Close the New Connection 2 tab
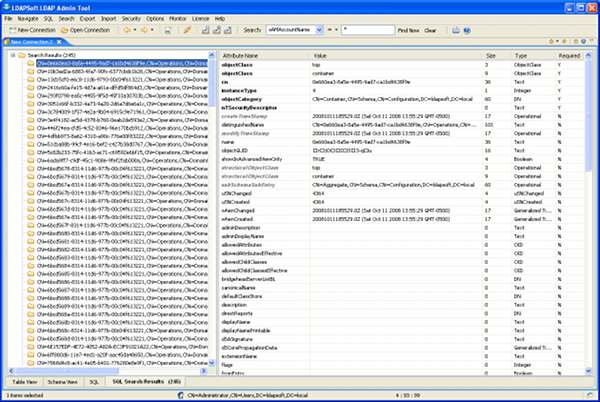Viewport: 600px width, 402px height. pyautogui.click(x=59, y=42)
